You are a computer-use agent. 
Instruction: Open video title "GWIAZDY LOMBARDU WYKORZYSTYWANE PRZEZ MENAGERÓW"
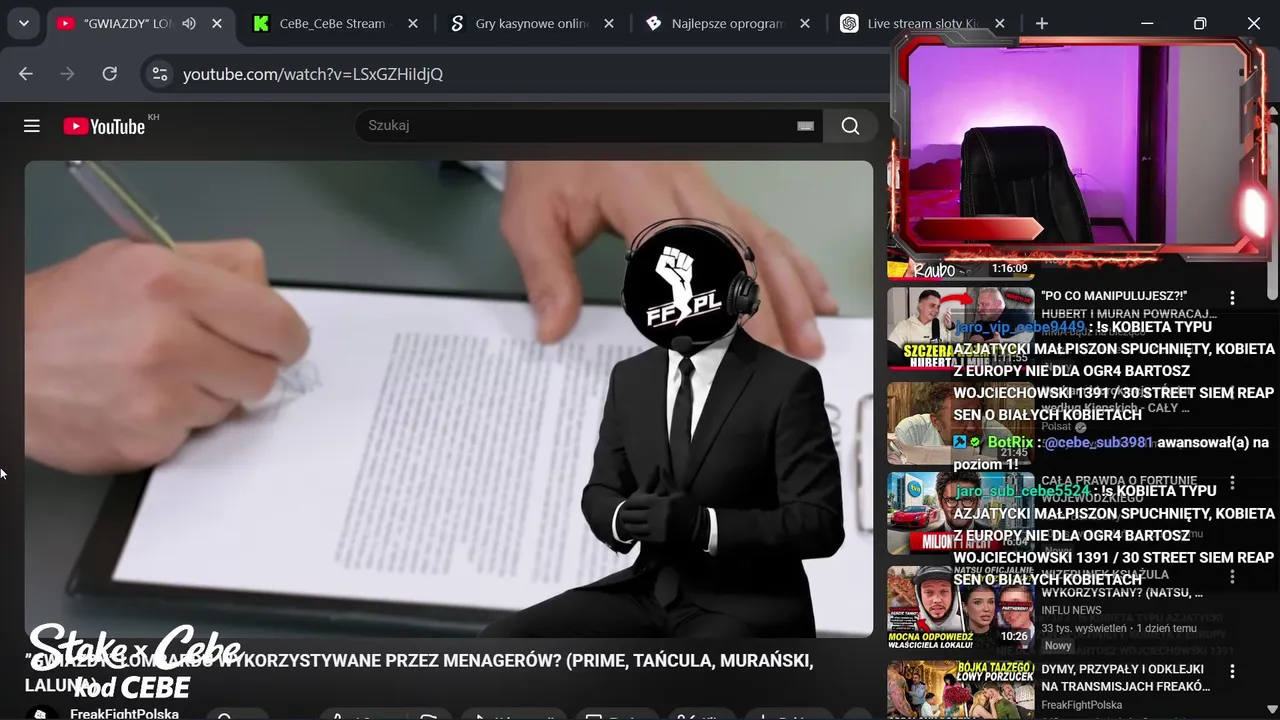[x=419, y=673]
